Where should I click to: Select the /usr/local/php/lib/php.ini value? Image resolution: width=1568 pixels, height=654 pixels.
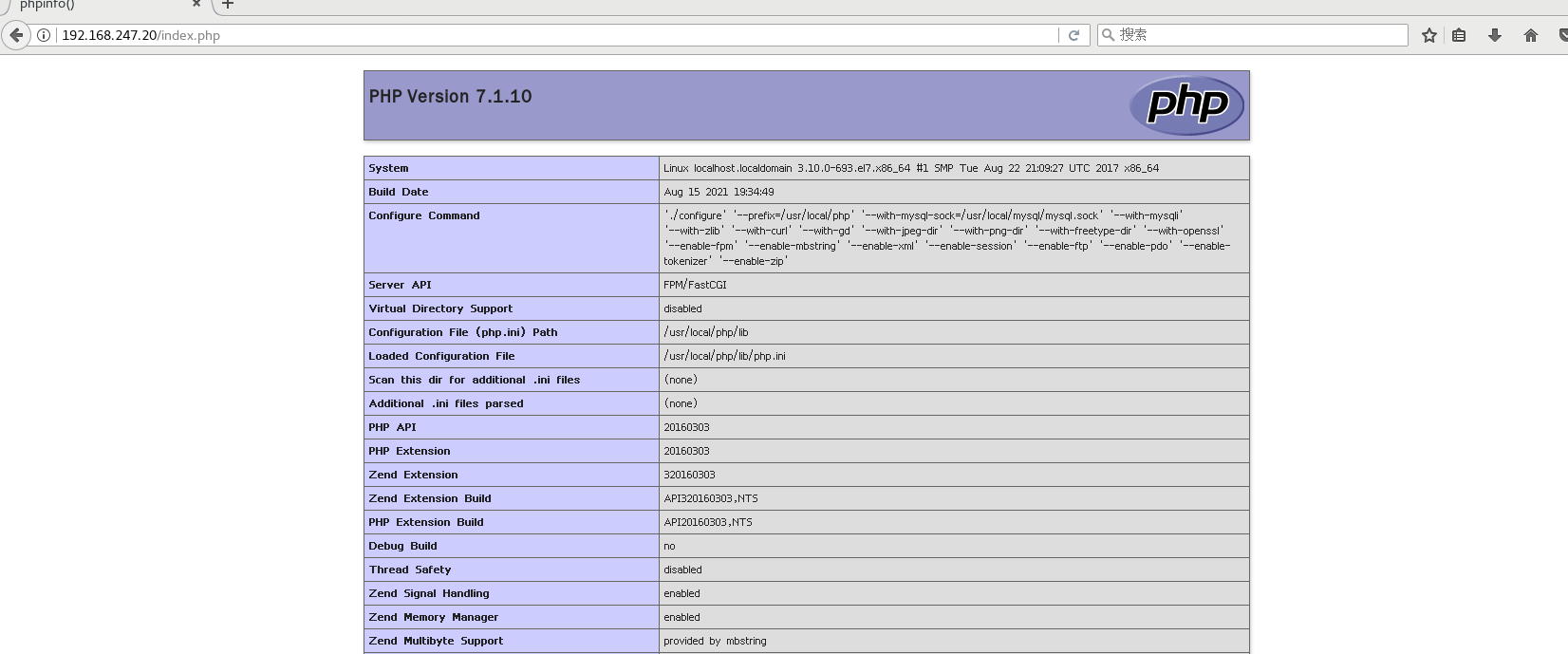[x=724, y=356]
